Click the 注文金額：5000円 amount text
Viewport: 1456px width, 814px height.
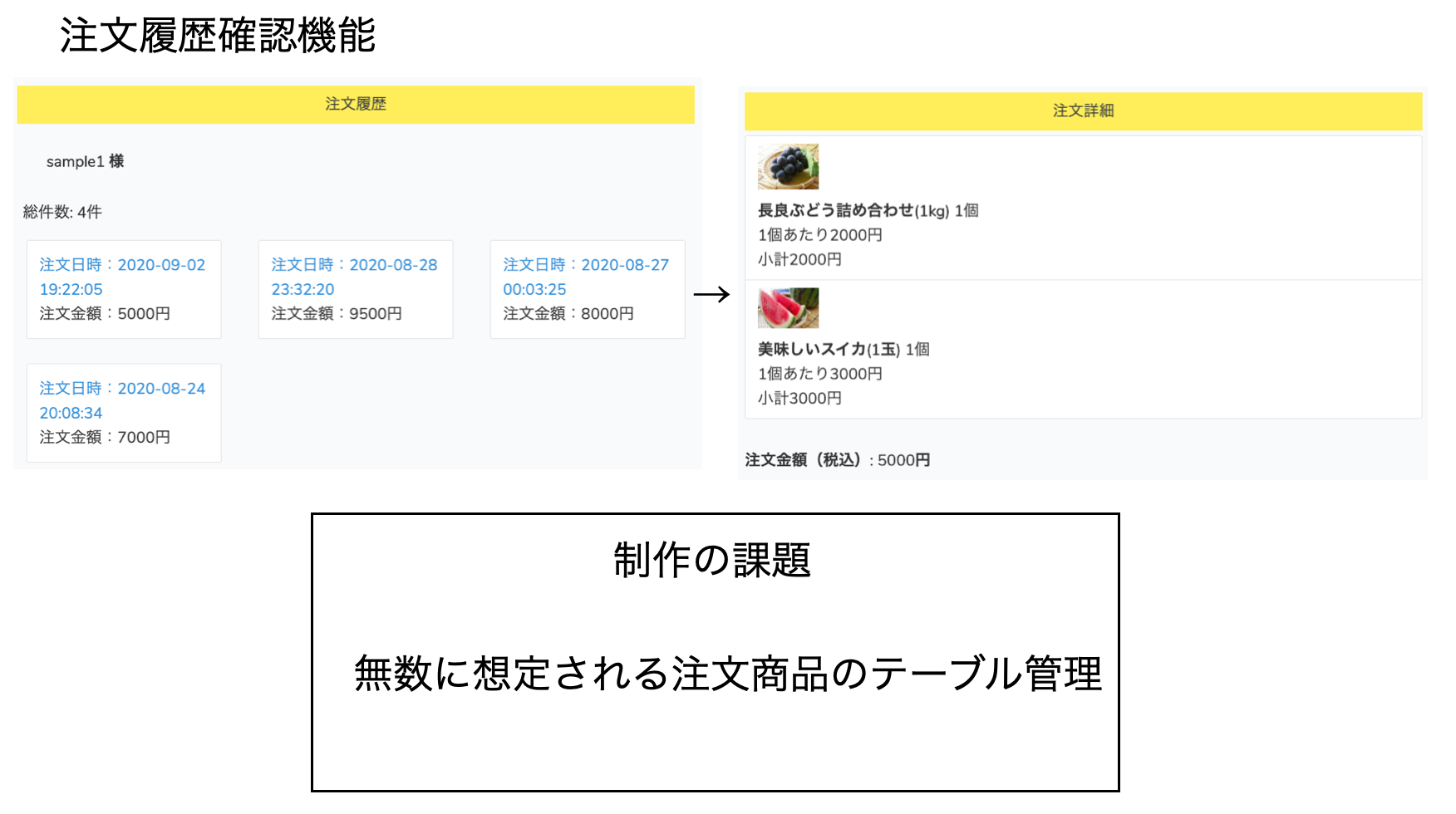pos(102,314)
